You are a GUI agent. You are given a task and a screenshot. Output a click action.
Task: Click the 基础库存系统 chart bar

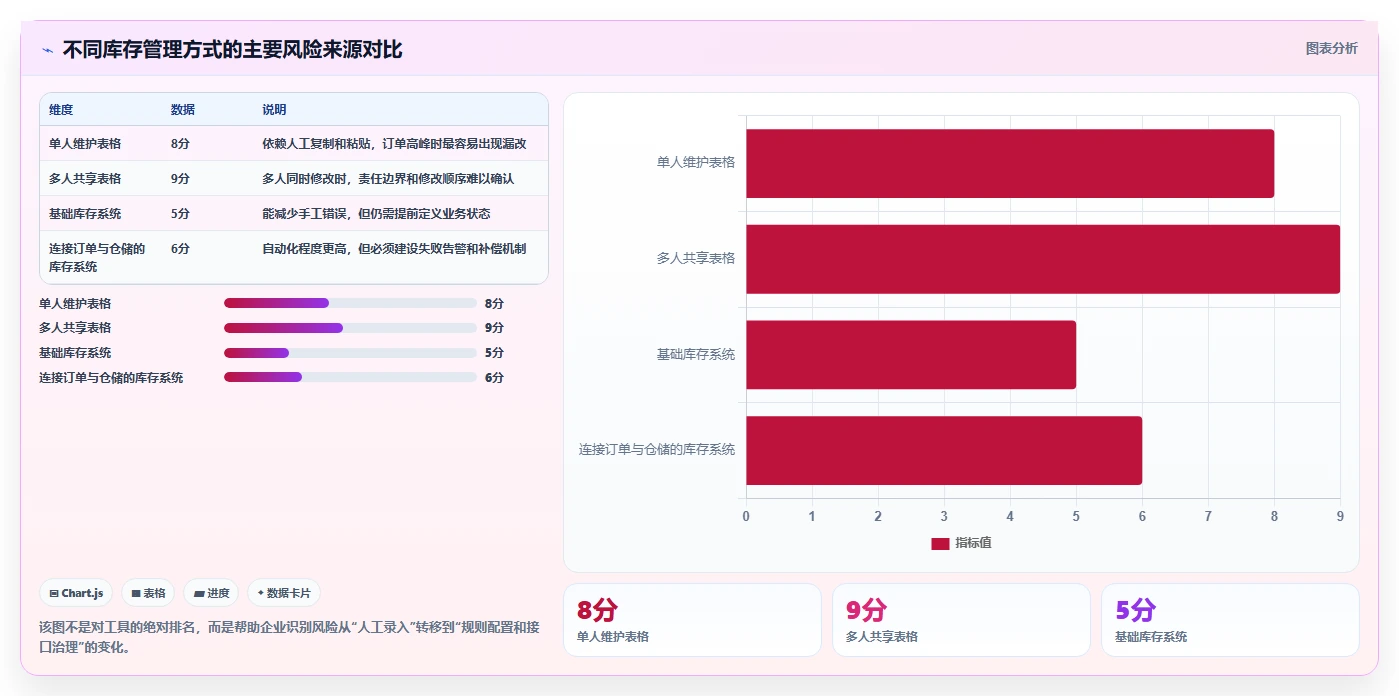coord(911,355)
